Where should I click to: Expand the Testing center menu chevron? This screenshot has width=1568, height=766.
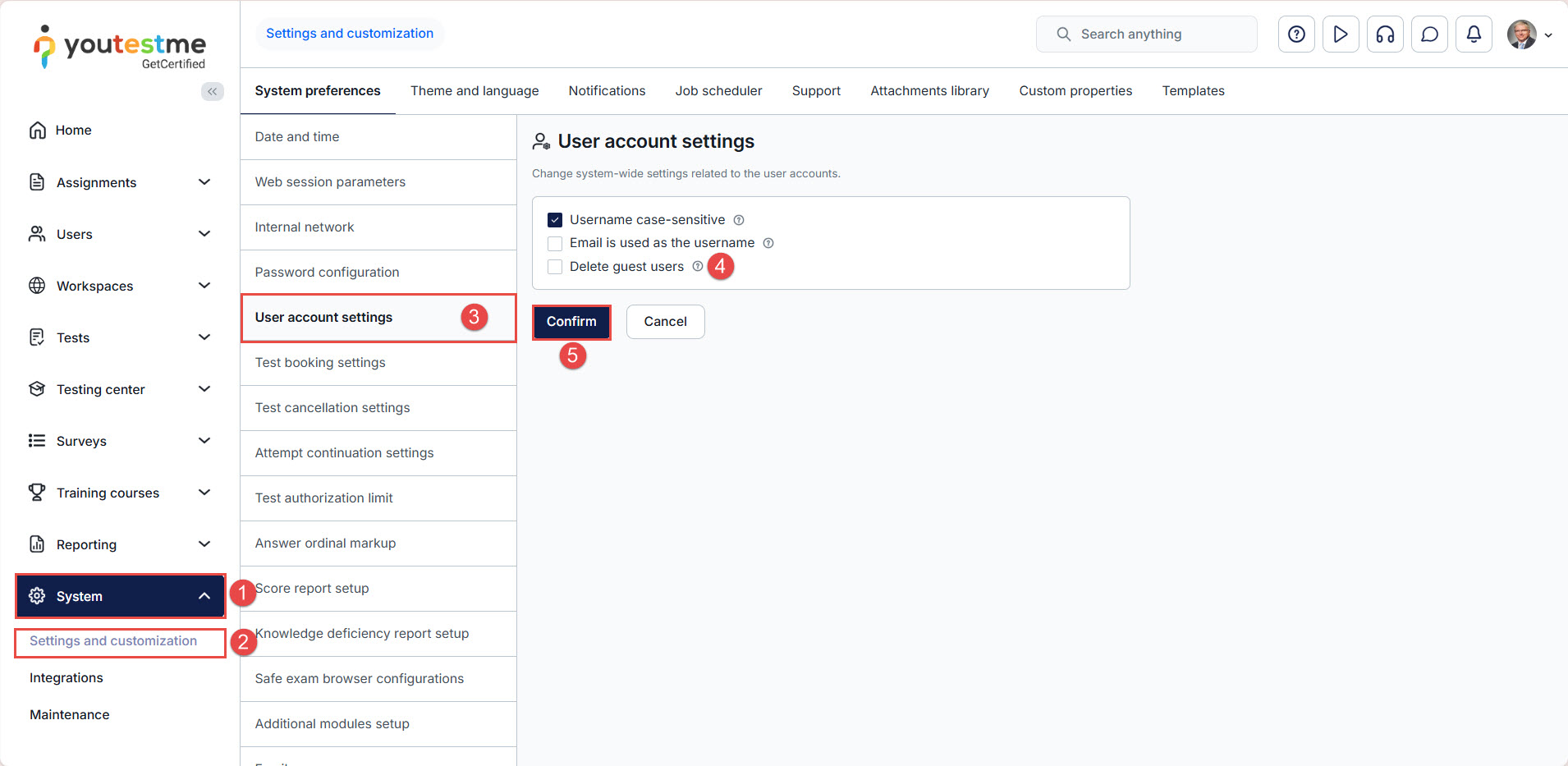coord(204,389)
